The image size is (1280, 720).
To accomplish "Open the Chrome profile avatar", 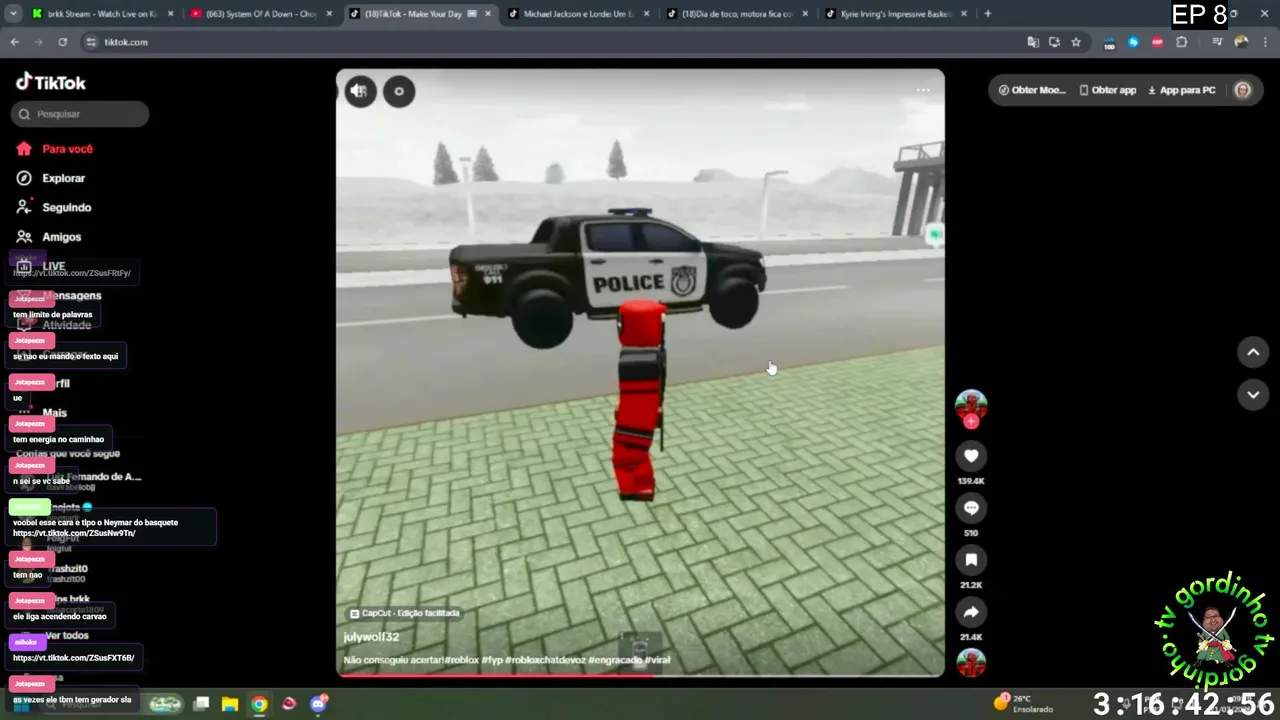I will 1241,42.
